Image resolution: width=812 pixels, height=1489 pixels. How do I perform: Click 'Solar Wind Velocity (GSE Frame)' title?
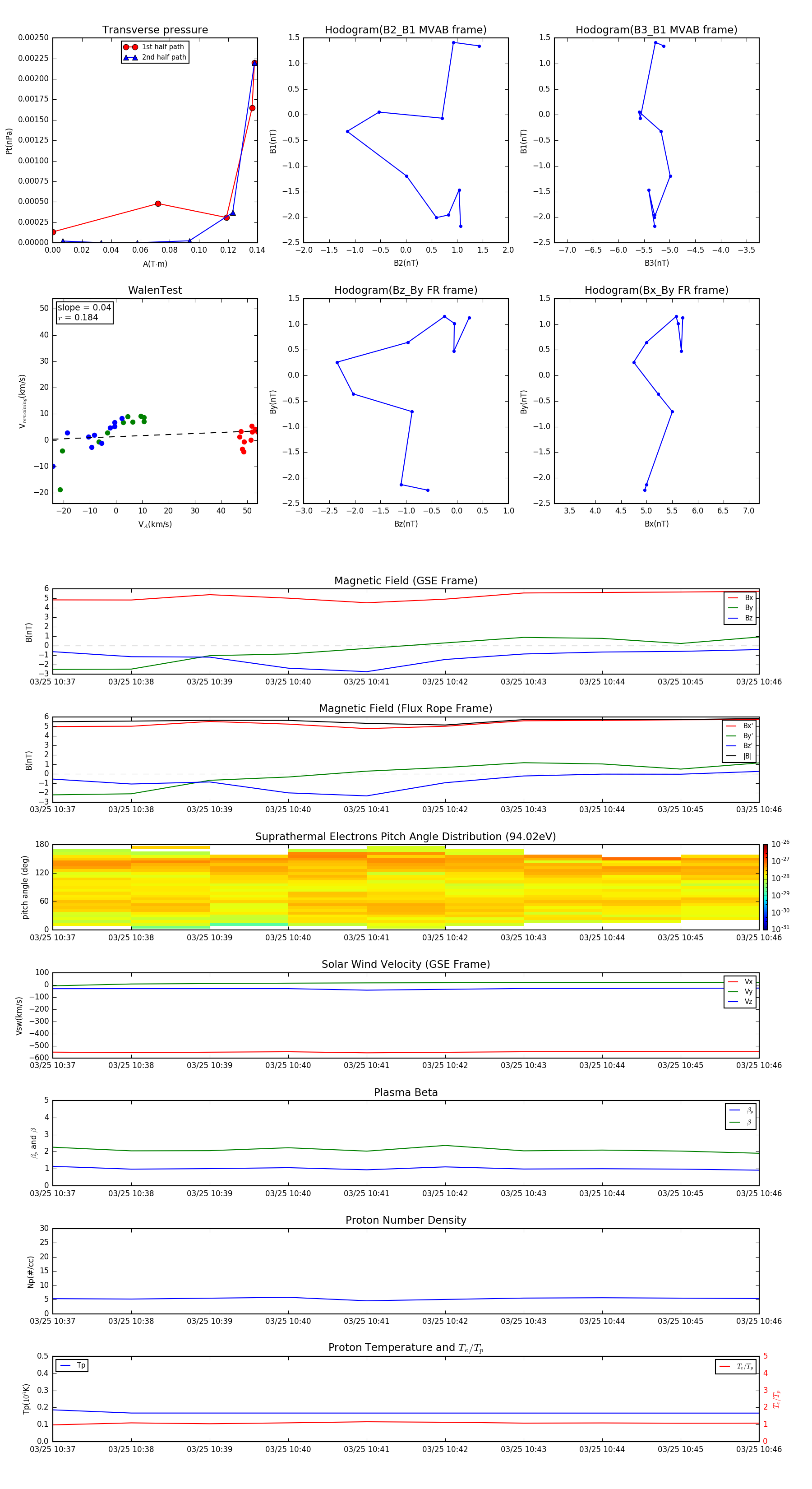point(406,964)
